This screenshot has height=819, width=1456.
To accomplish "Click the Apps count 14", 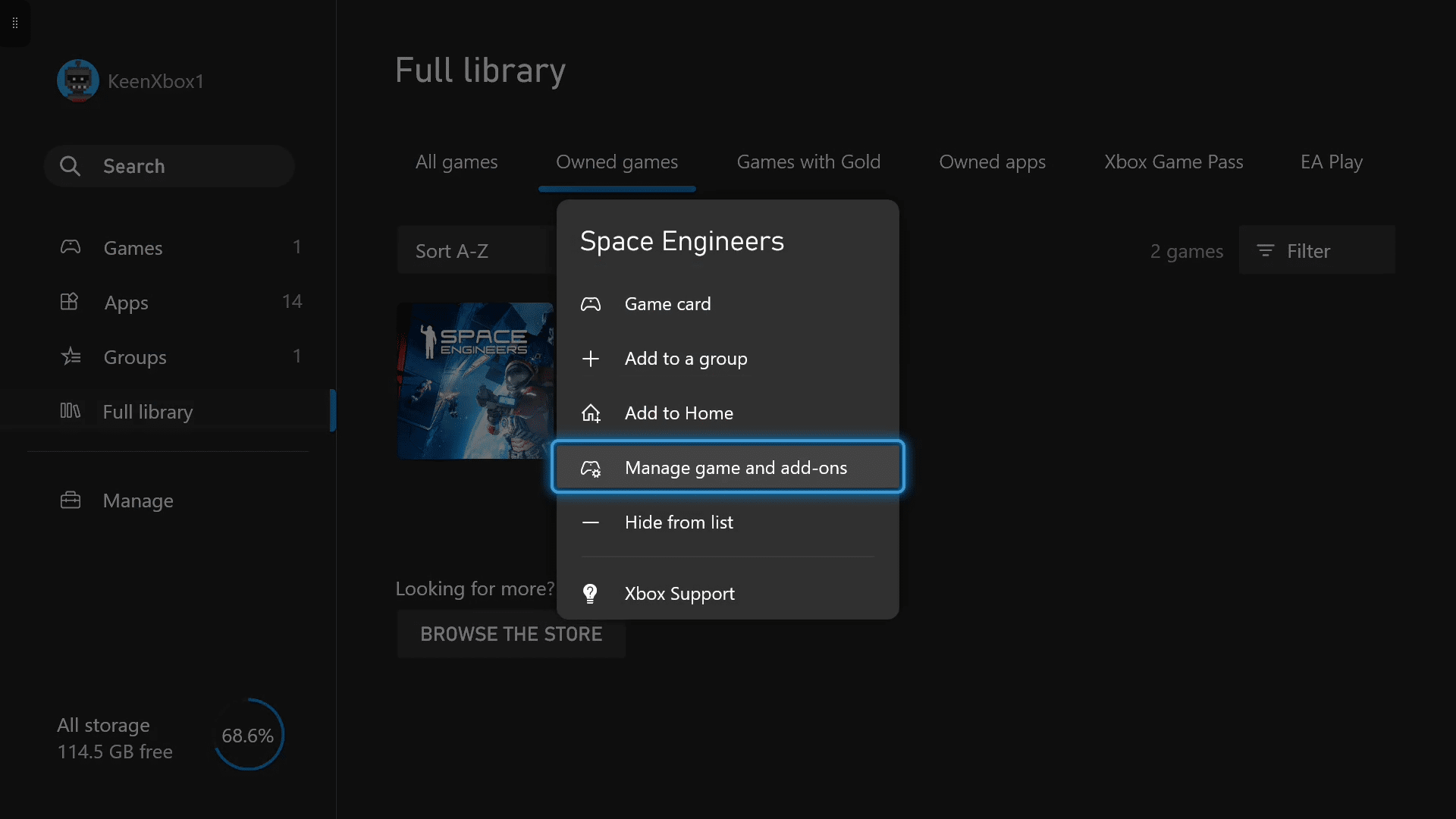I will pyautogui.click(x=292, y=302).
